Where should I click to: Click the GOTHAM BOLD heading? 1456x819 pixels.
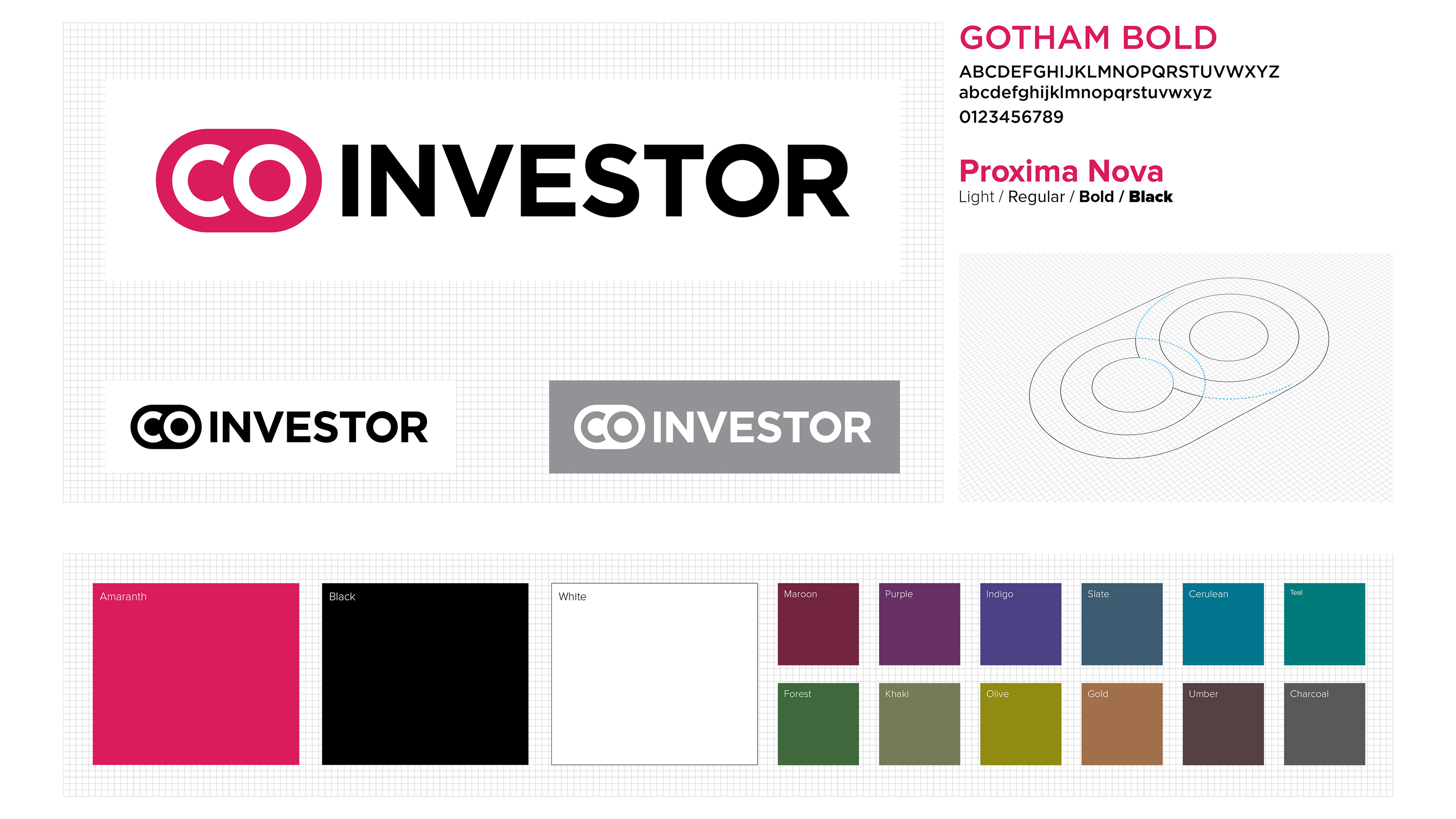(1088, 38)
